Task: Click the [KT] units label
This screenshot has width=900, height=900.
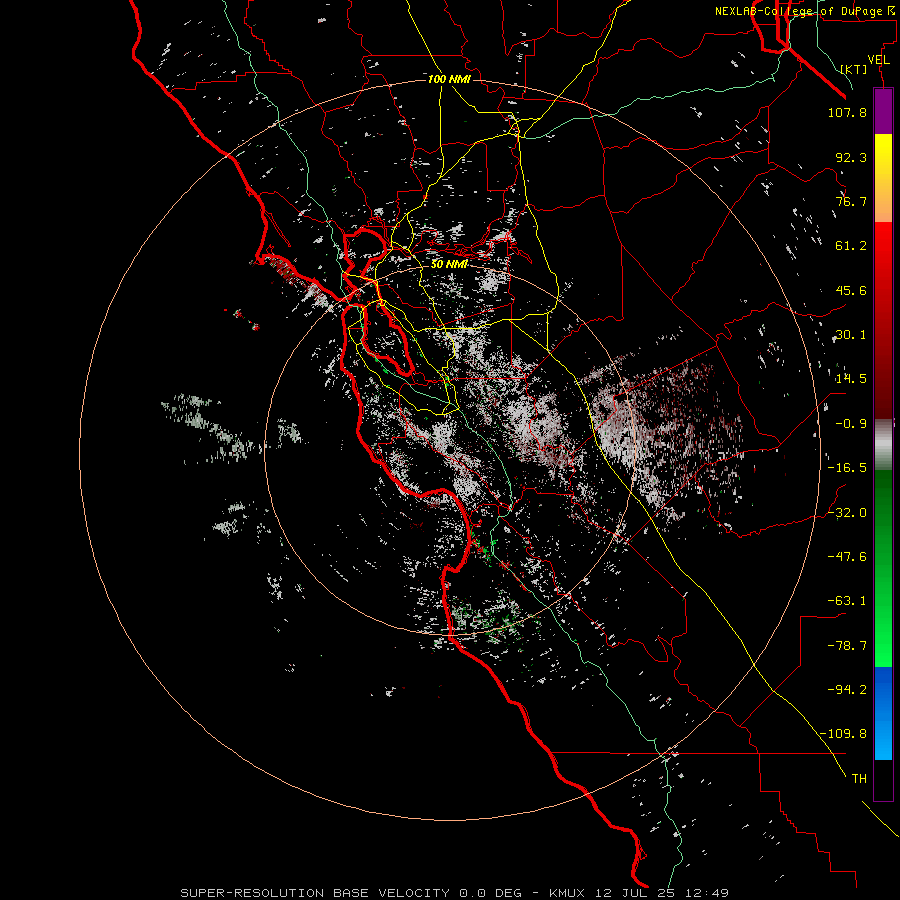Action: click(x=854, y=69)
